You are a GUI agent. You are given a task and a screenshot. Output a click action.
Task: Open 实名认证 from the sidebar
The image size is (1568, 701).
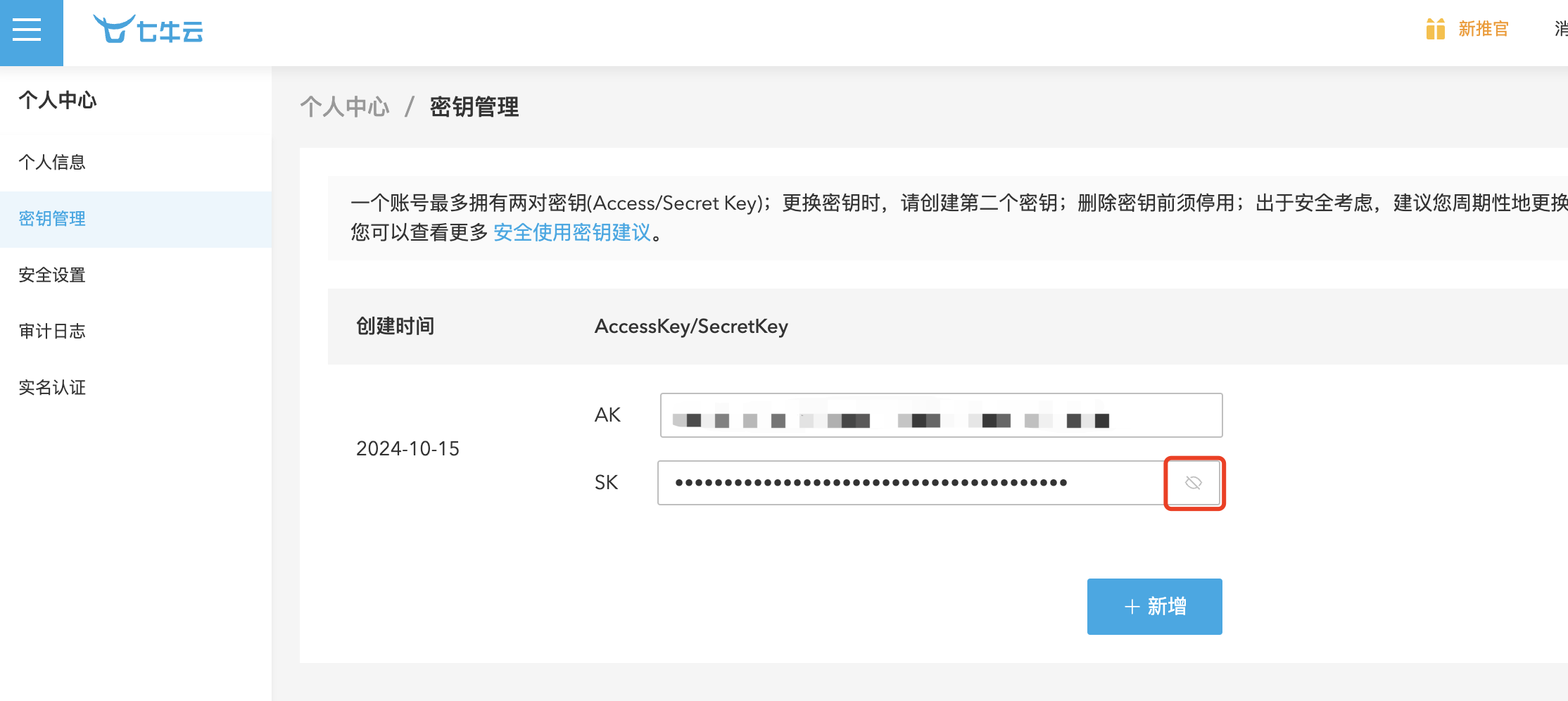[x=52, y=388]
